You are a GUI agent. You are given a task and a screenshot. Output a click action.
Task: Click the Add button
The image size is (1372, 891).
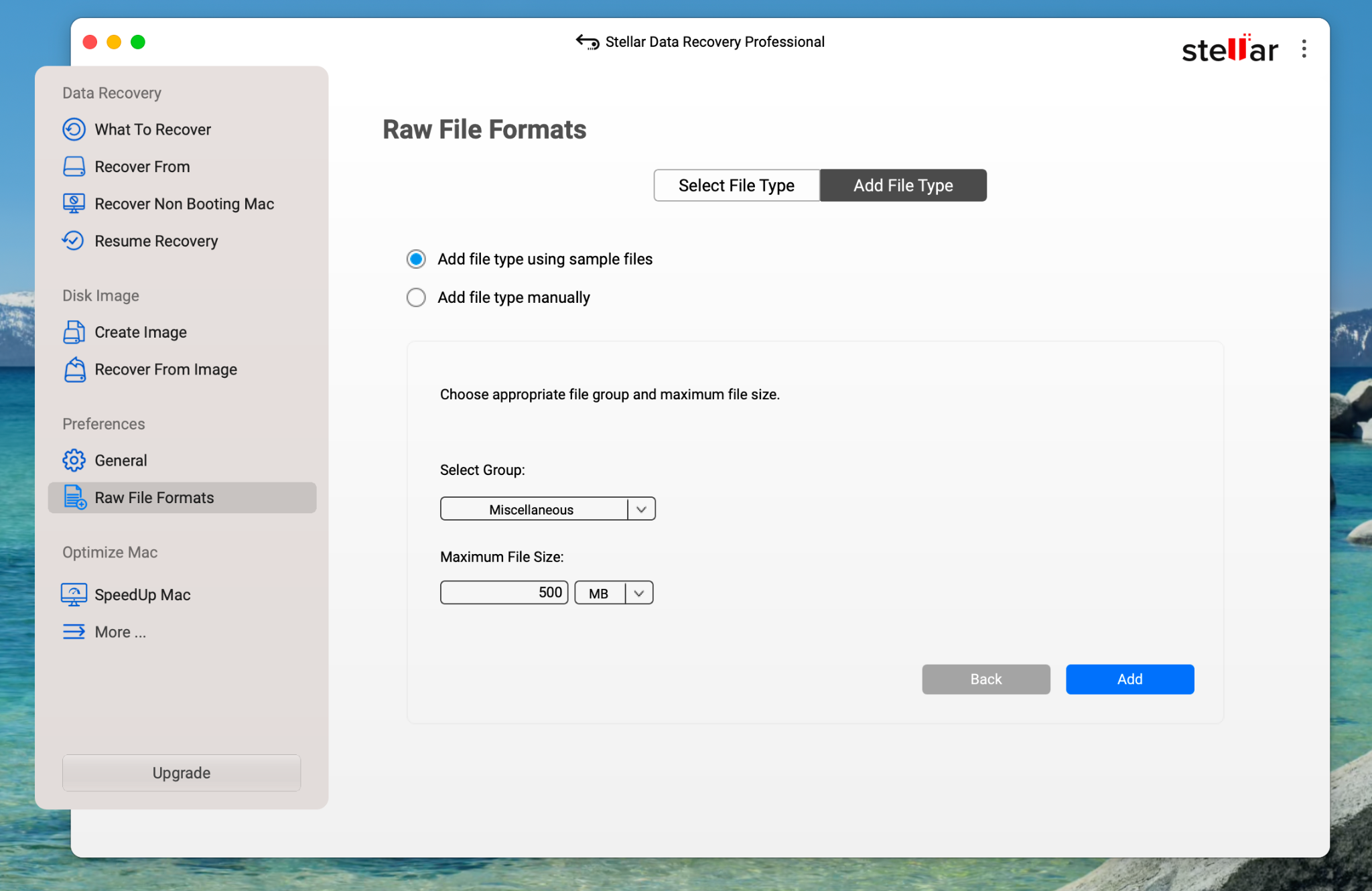point(1129,679)
